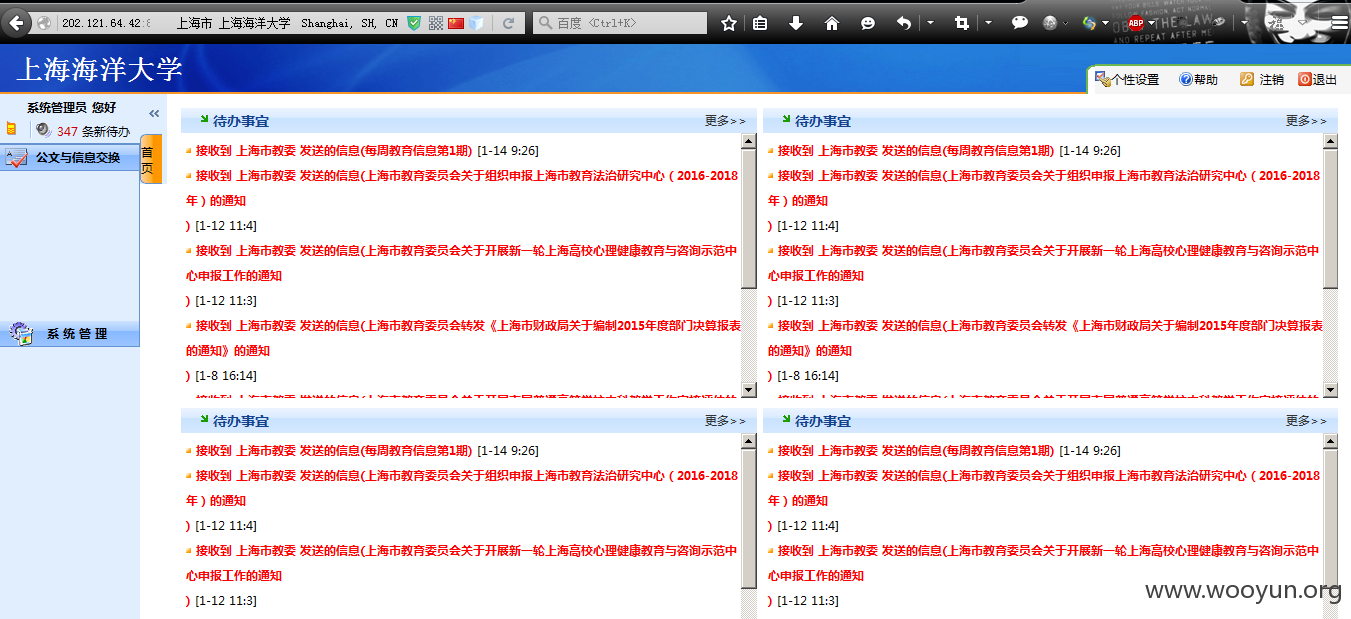Click 更多>> in bottom-left 待办事宜 panel
1351x619 pixels.
point(725,421)
